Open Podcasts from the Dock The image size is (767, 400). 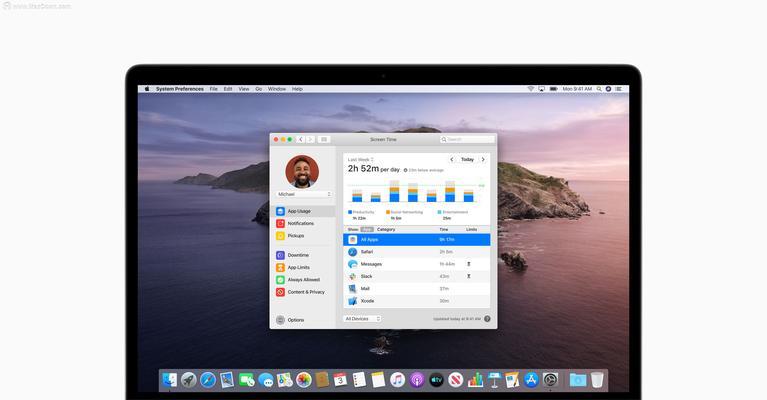coord(417,380)
